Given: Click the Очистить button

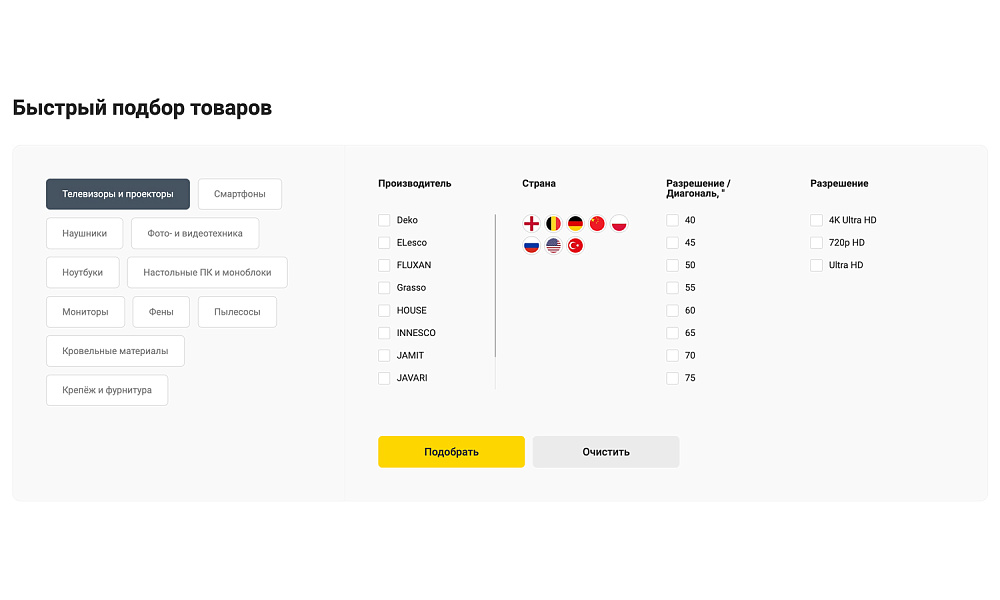Looking at the screenshot, I should 606,452.
